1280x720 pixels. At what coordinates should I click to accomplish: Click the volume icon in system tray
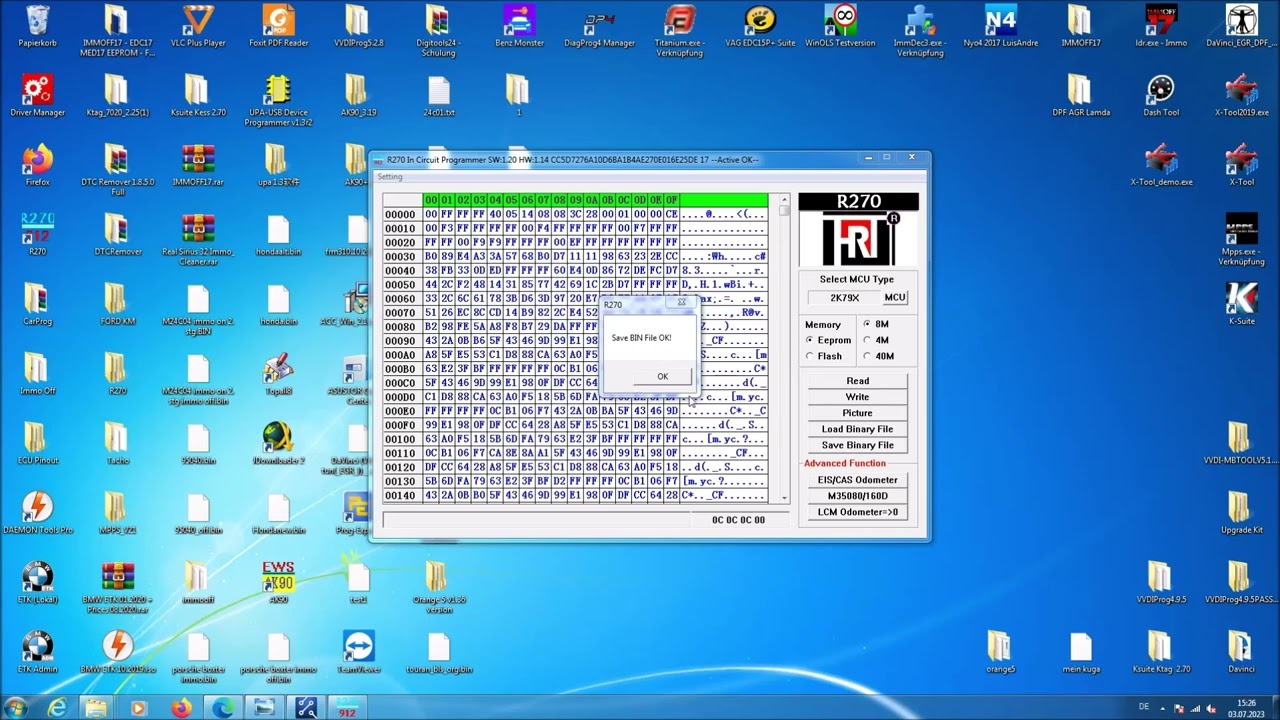point(1211,708)
